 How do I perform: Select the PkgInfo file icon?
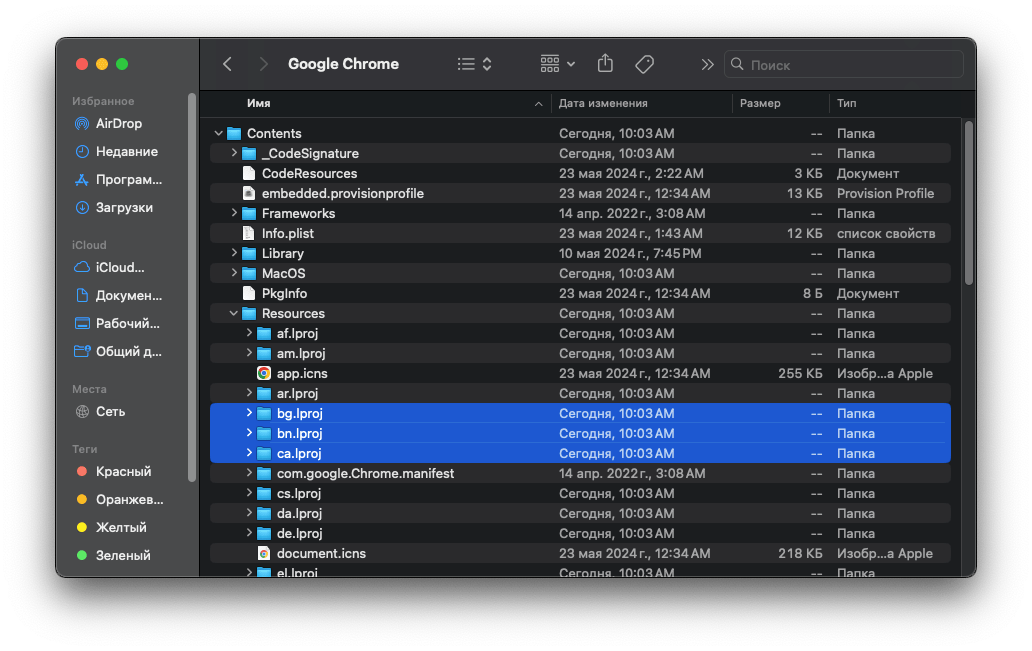[249, 293]
